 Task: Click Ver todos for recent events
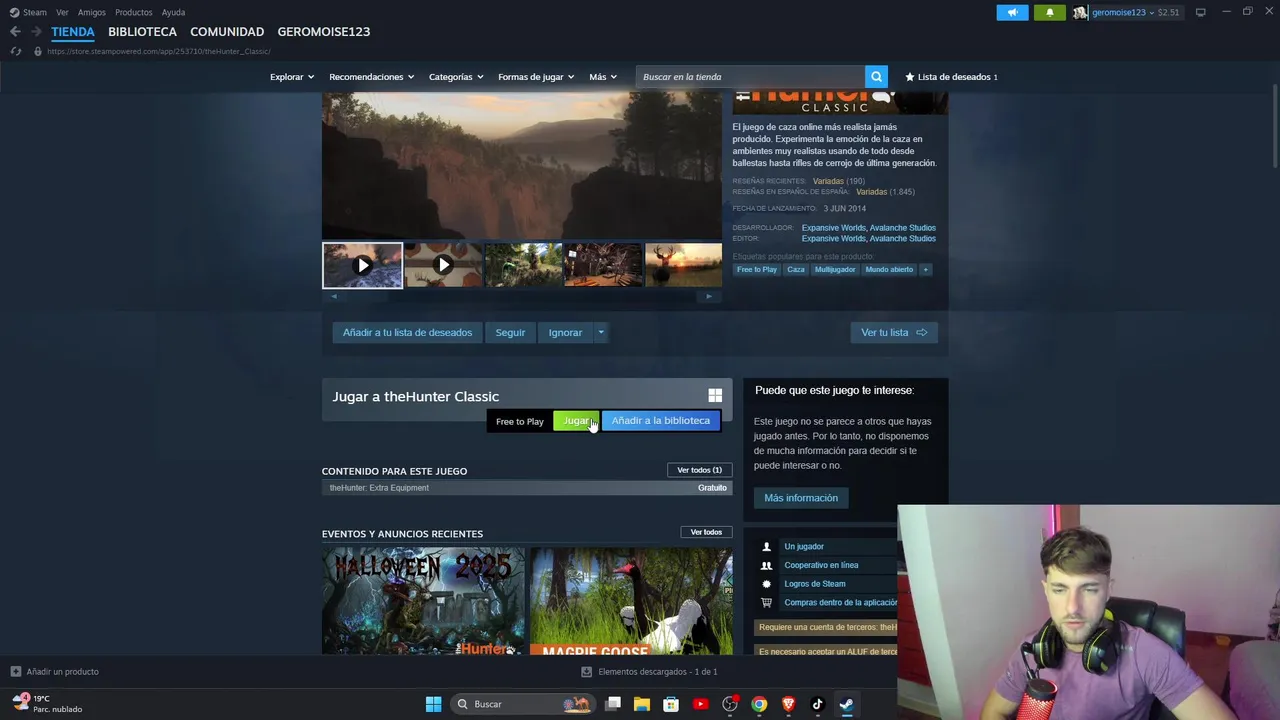[706, 532]
